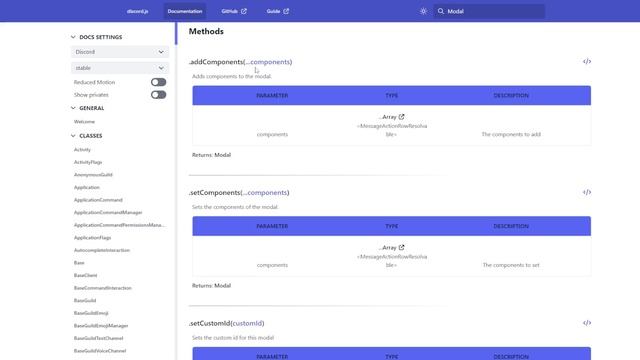640x360 pixels.
Task: Open the BaseGuildTextChannel class
Action: (98, 338)
